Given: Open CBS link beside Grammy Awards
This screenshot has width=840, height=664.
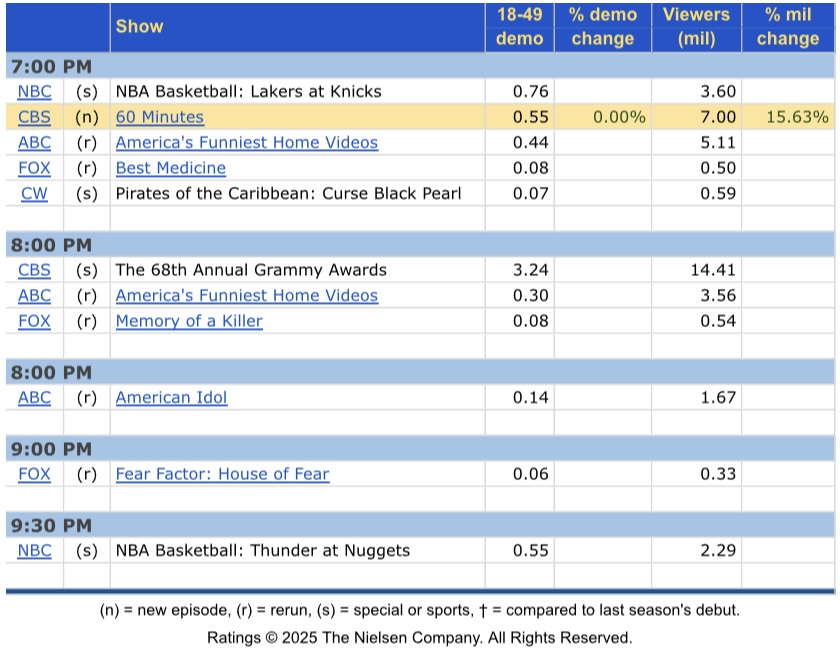Looking at the screenshot, I should [x=34, y=270].
